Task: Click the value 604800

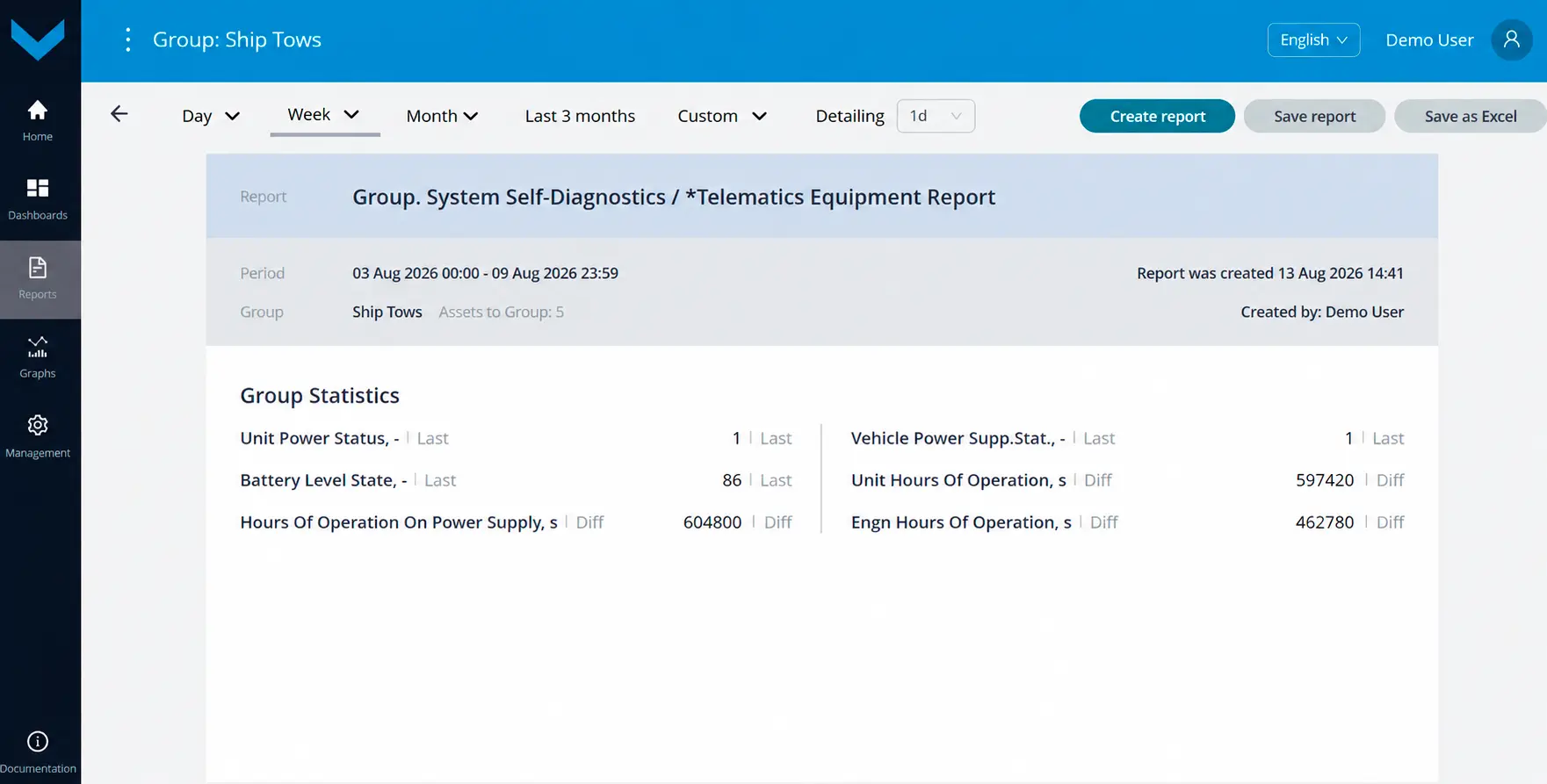Action: coord(712,522)
